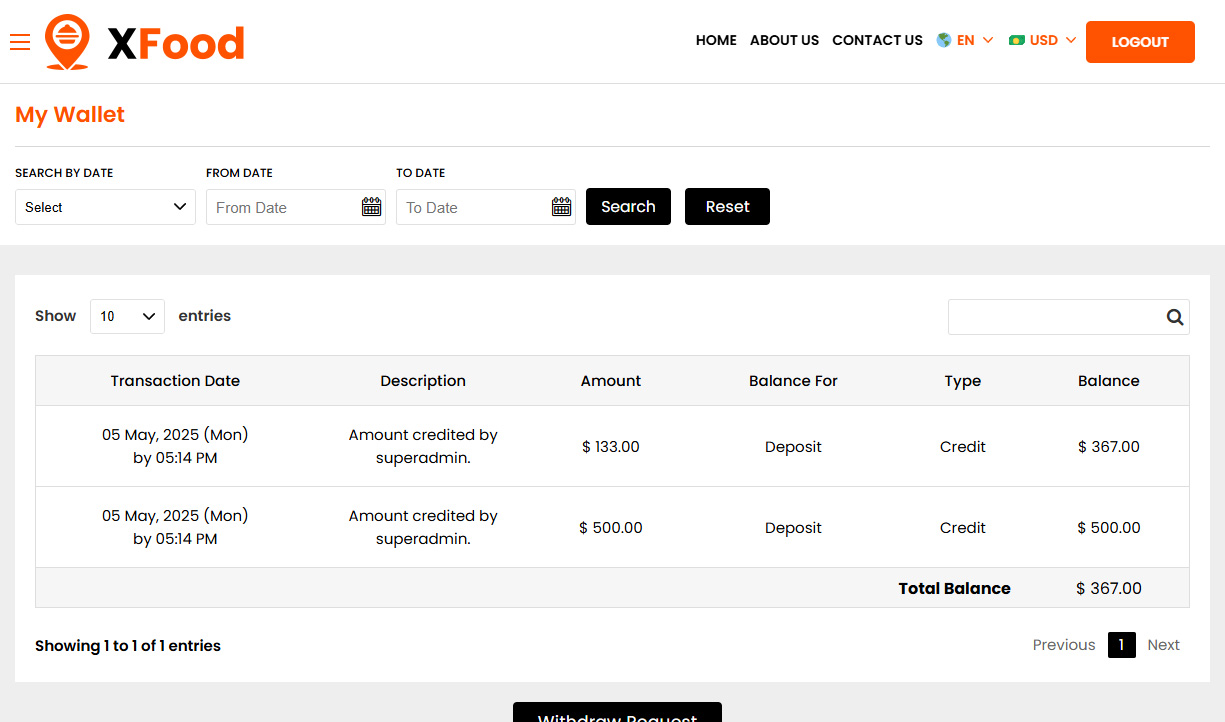This screenshot has width=1225, height=722.
Task: Click the location pin in the XFood logo
Action: coord(66,41)
